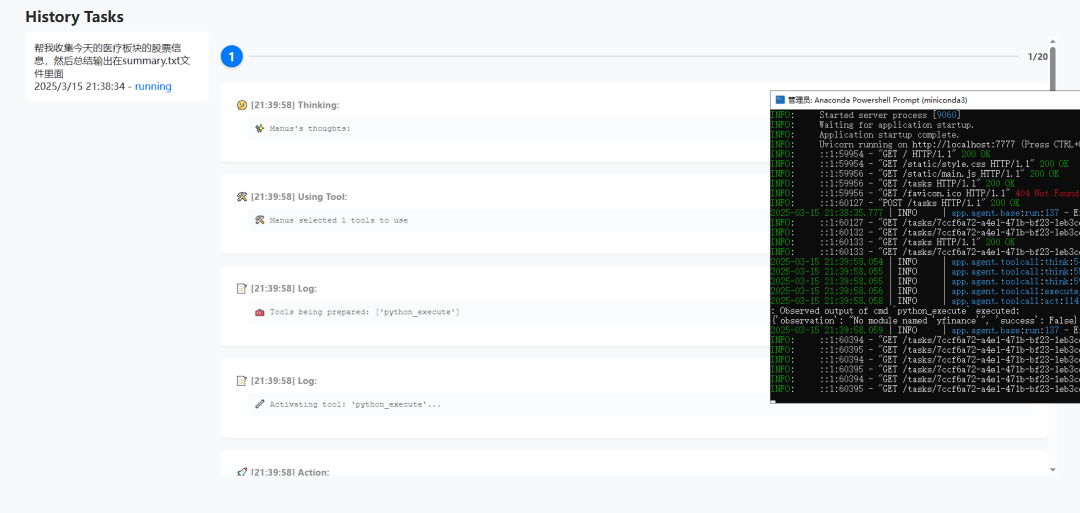Click the scroll up arrow of steps panel
This screenshot has height=513, width=1080.
[x=1052, y=42]
